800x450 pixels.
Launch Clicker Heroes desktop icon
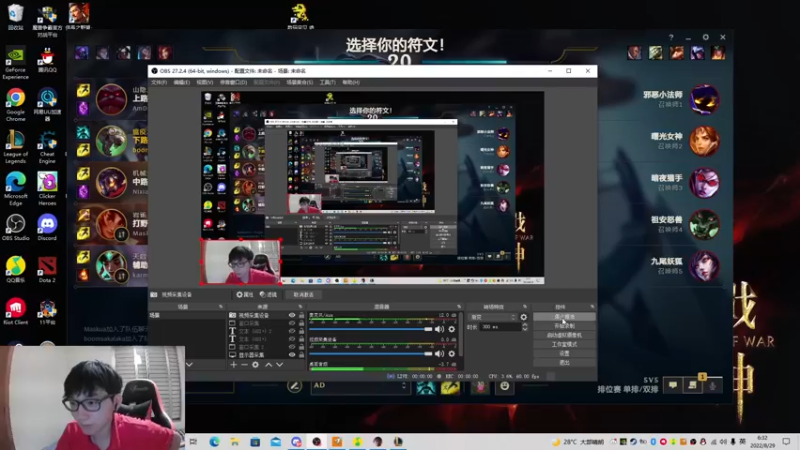[47, 189]
